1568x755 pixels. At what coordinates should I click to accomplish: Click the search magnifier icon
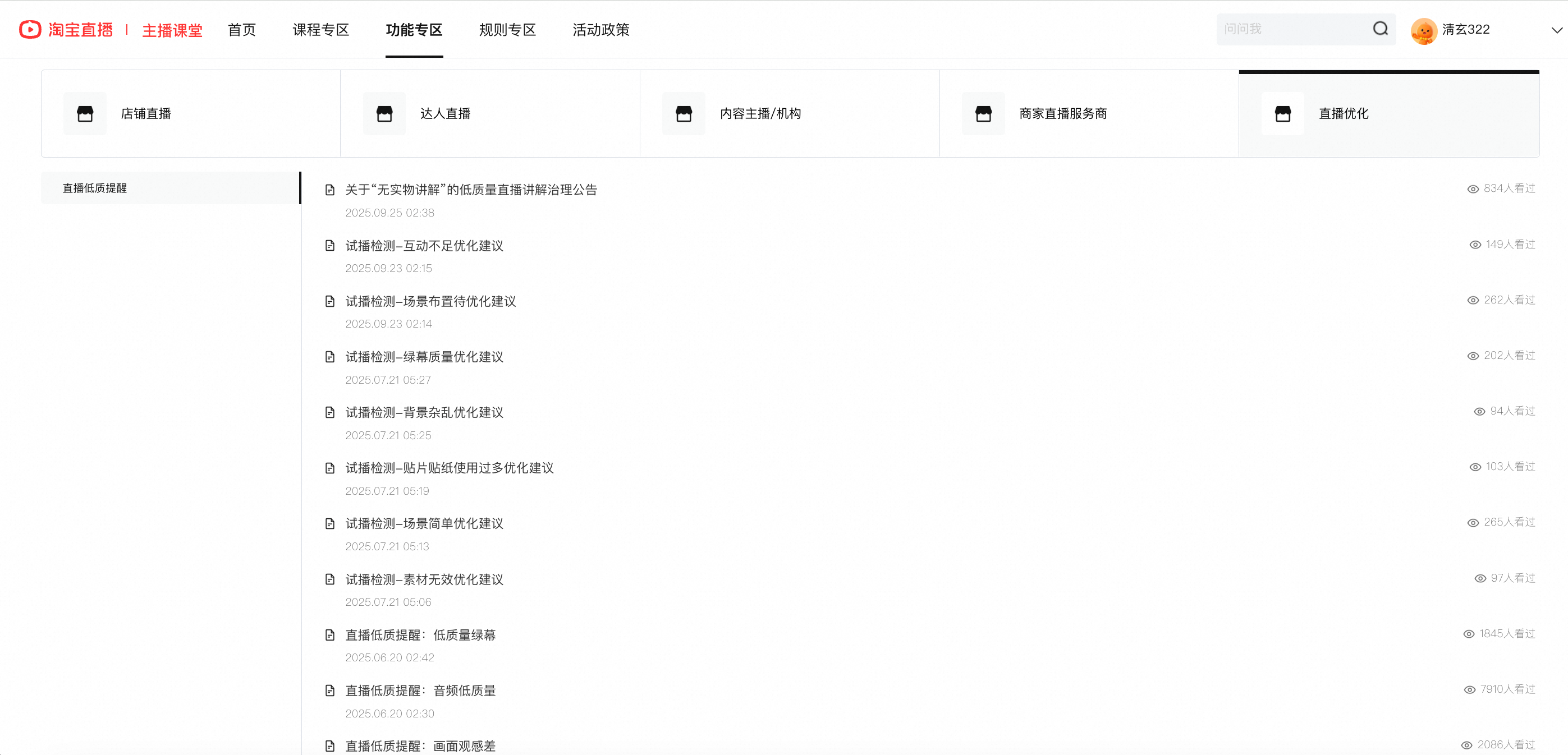1381,29
